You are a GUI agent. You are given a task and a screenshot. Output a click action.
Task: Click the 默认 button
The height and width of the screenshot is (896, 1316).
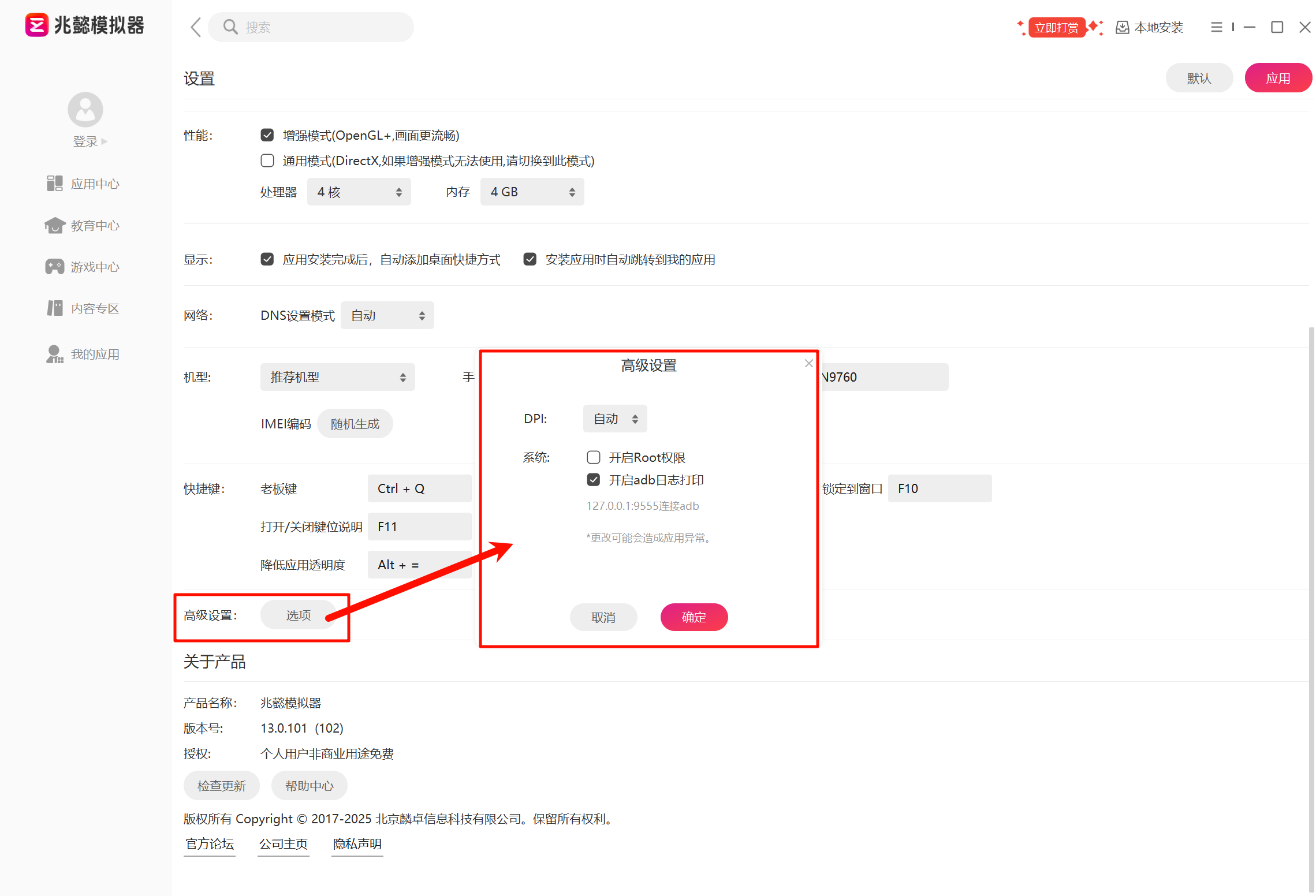click(x=1199, y=78)
